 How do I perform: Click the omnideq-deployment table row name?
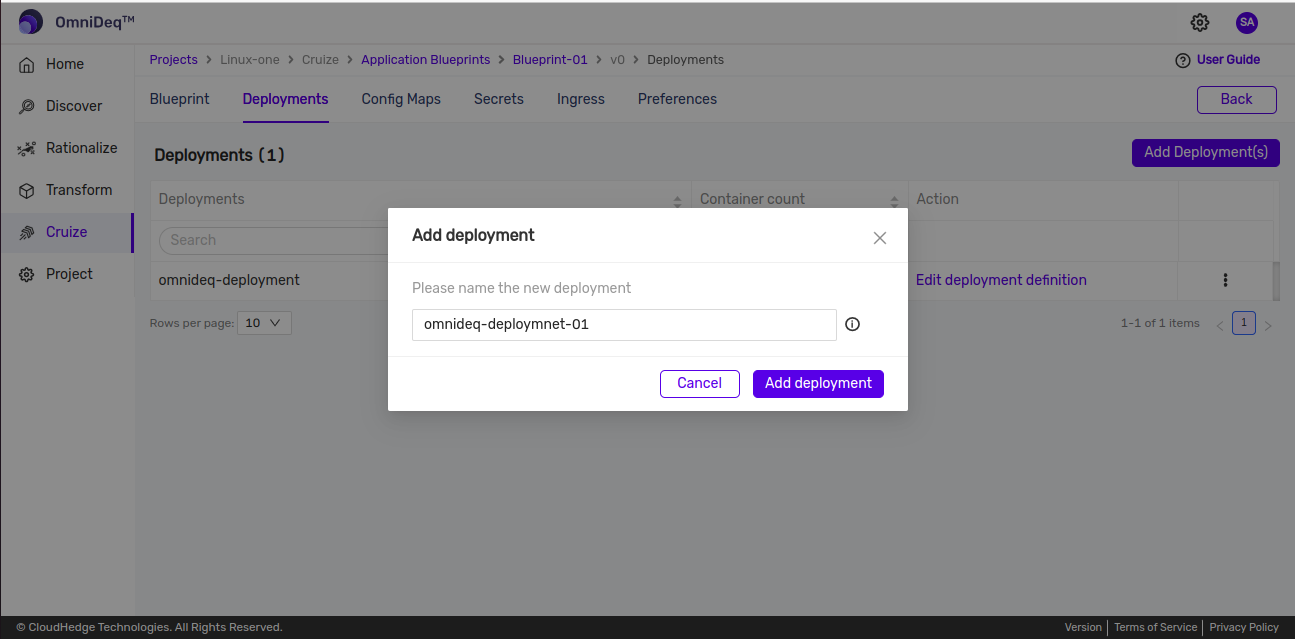click(x=229, y=280)
